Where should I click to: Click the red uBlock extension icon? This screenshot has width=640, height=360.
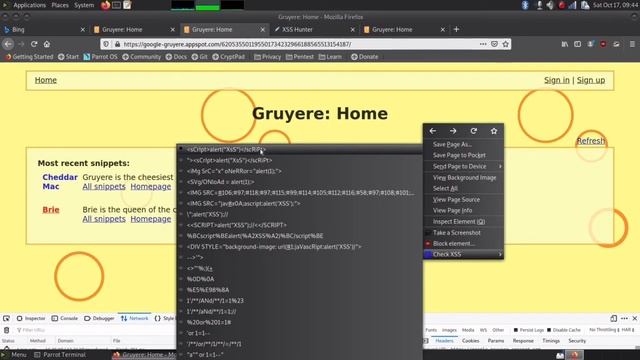(603, 44)
